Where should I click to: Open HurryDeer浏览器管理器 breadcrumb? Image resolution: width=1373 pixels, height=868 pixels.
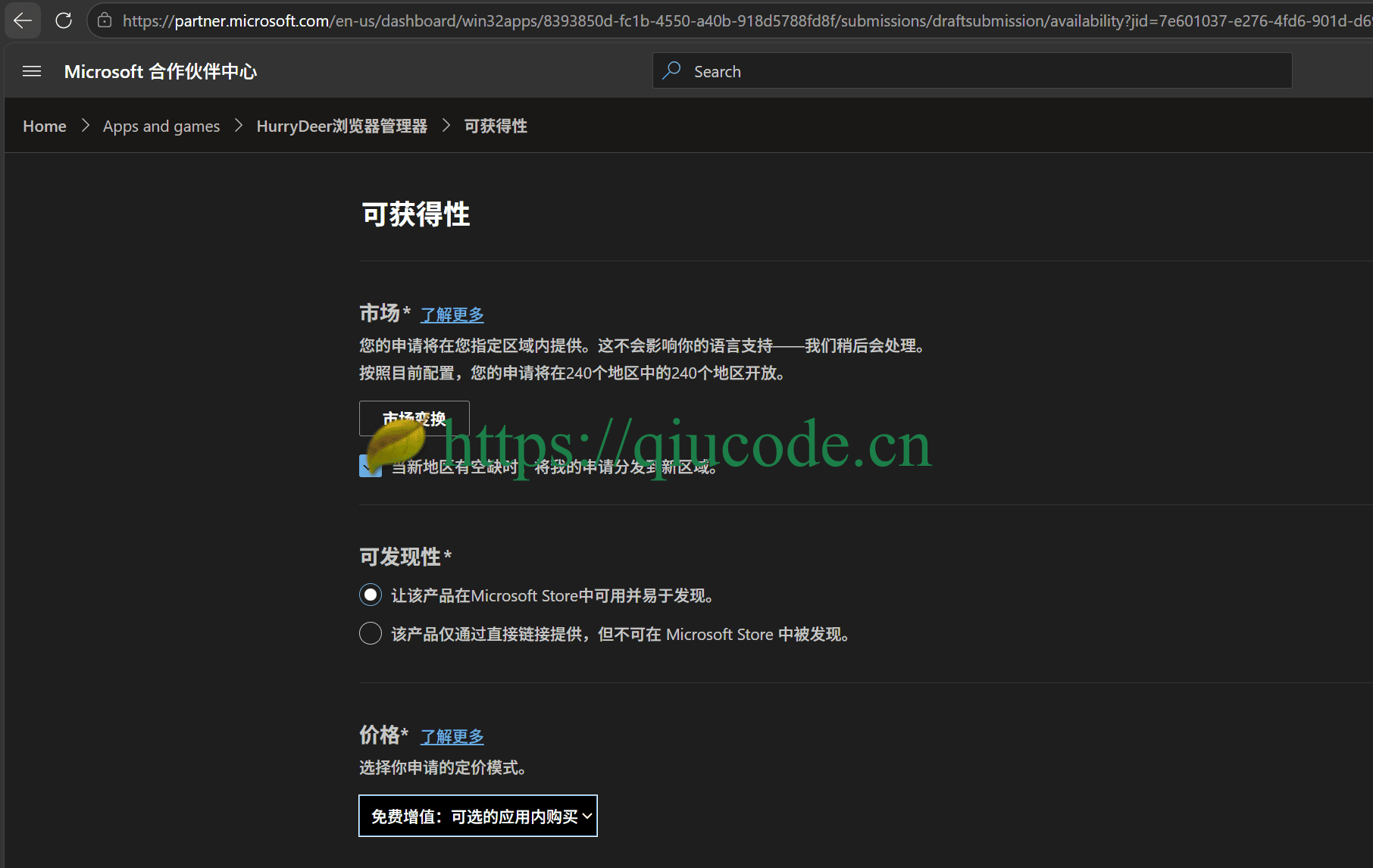(342, 126)
